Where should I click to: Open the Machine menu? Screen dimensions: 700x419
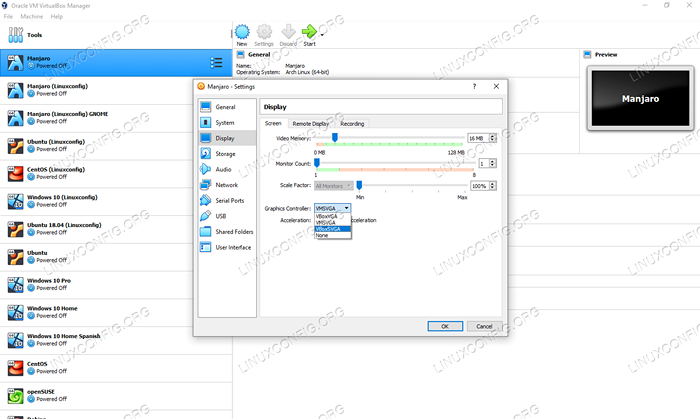(x=32, y=17)
